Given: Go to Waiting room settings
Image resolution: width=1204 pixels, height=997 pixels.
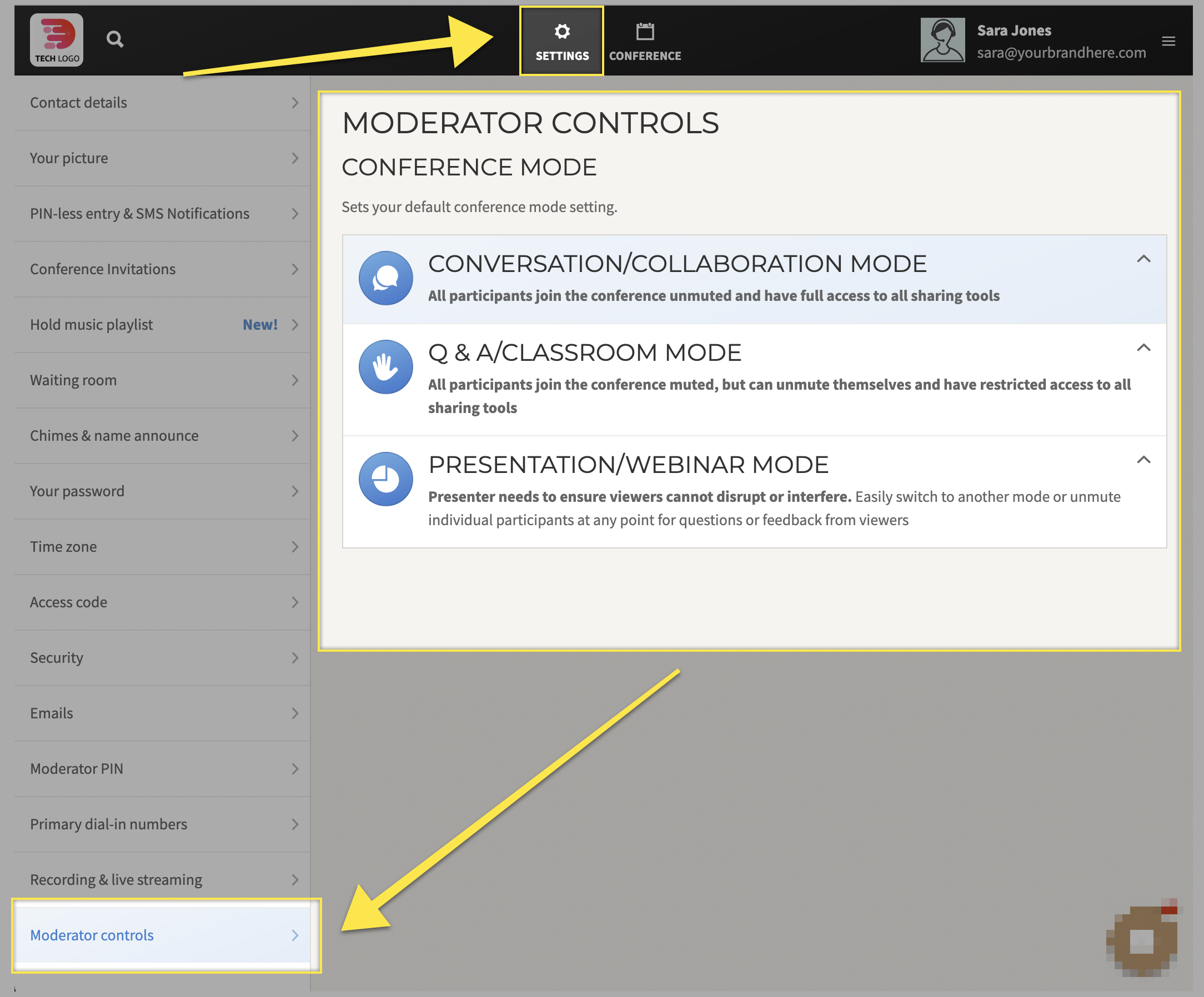Looking at the screenshot, I should 73,380.
